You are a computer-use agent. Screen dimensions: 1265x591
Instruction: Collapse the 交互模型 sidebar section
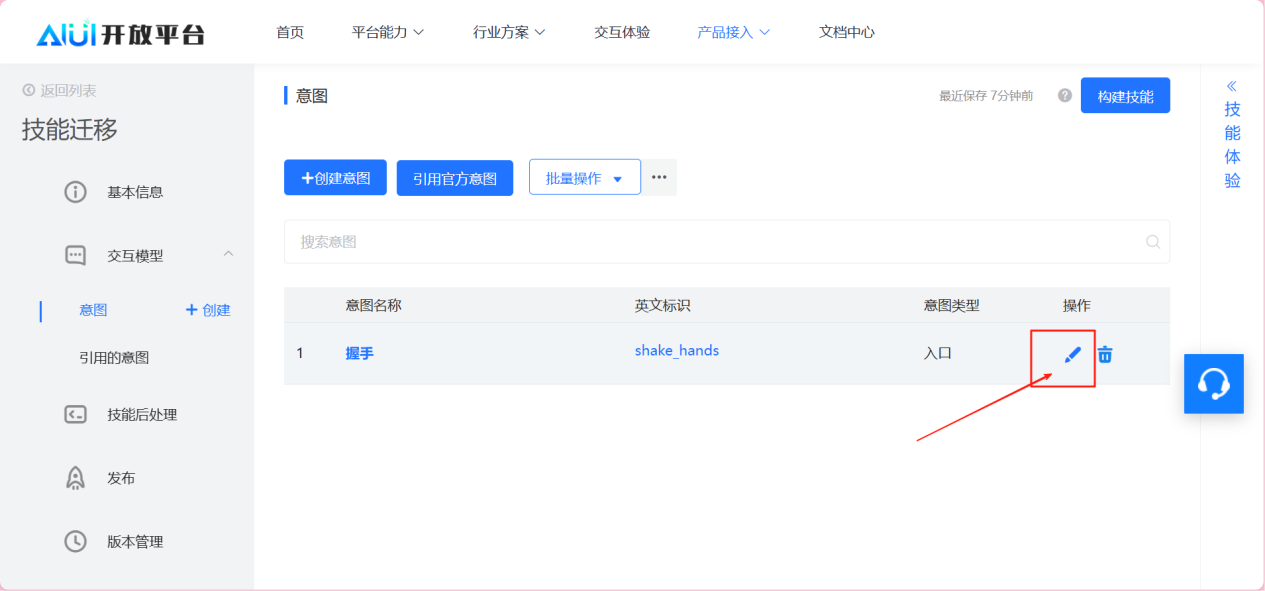tap(228, 254)
